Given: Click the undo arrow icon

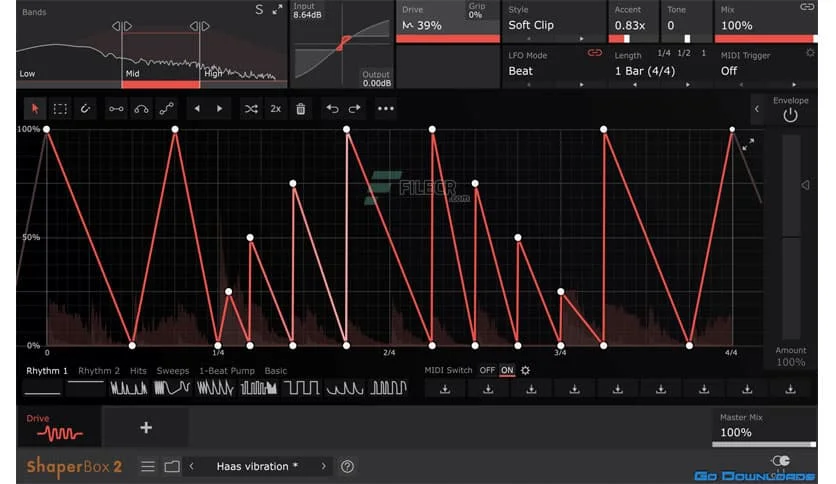Looking at the screenshot, I should pos(332,108).
